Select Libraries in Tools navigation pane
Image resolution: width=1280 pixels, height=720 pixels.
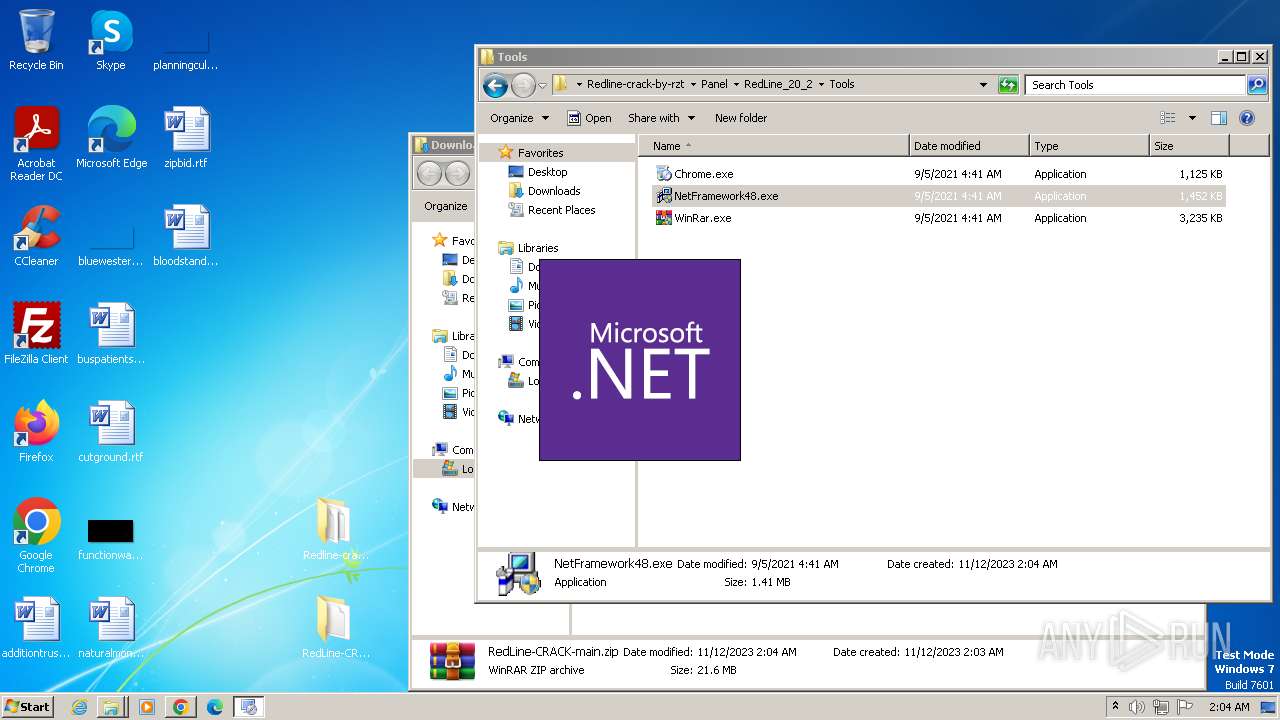point(538,248)
